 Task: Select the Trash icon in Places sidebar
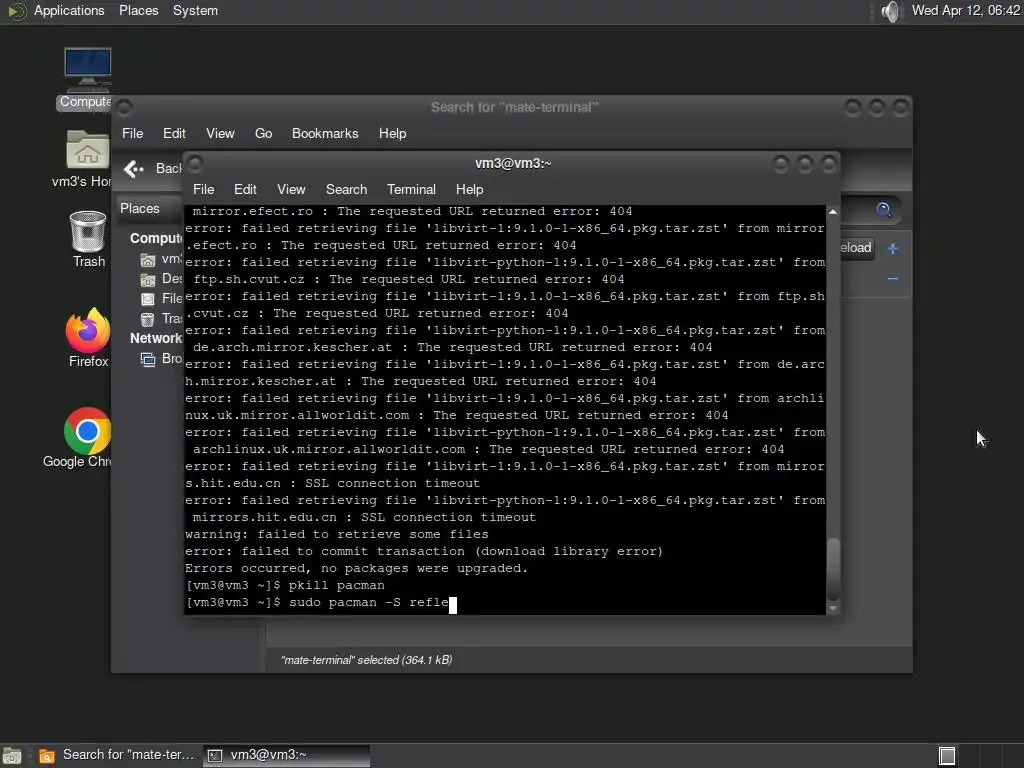(148, 319)
